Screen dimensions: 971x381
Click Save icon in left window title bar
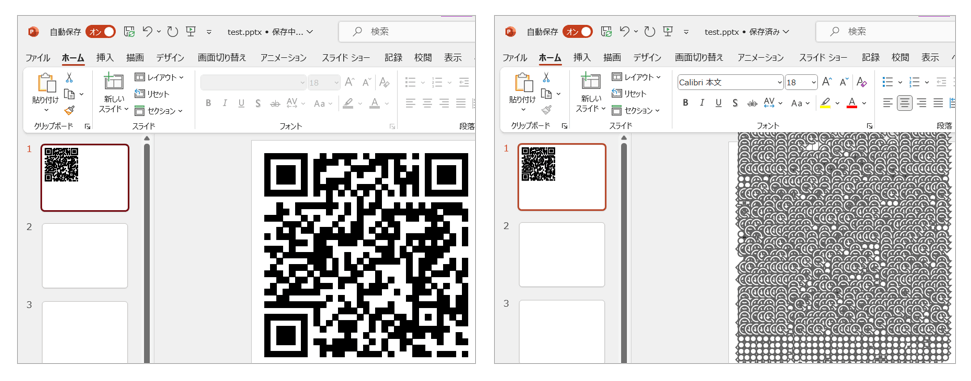click(x=129, y=32)
